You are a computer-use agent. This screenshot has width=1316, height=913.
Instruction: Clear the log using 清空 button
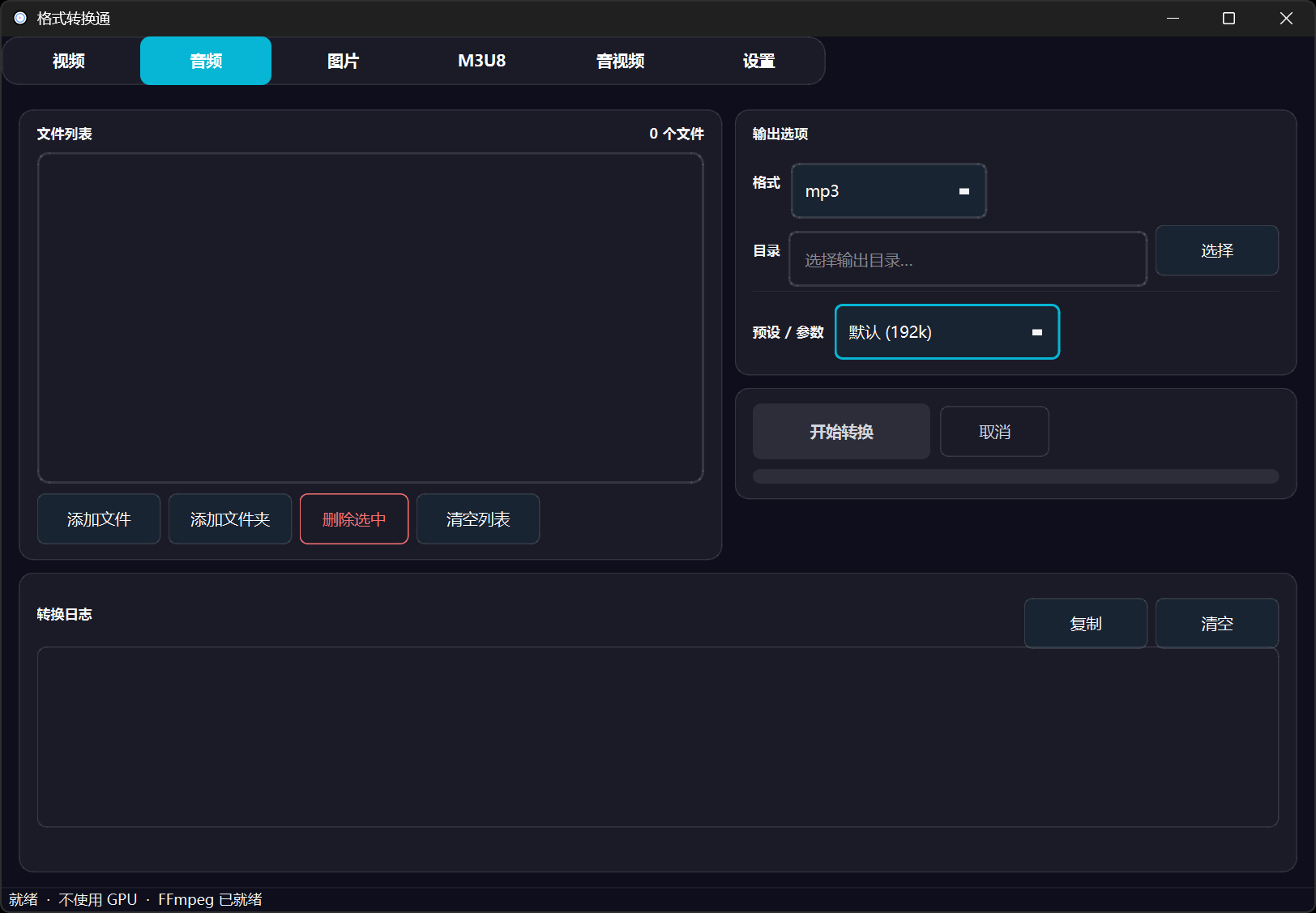(x=1217, y=624)
